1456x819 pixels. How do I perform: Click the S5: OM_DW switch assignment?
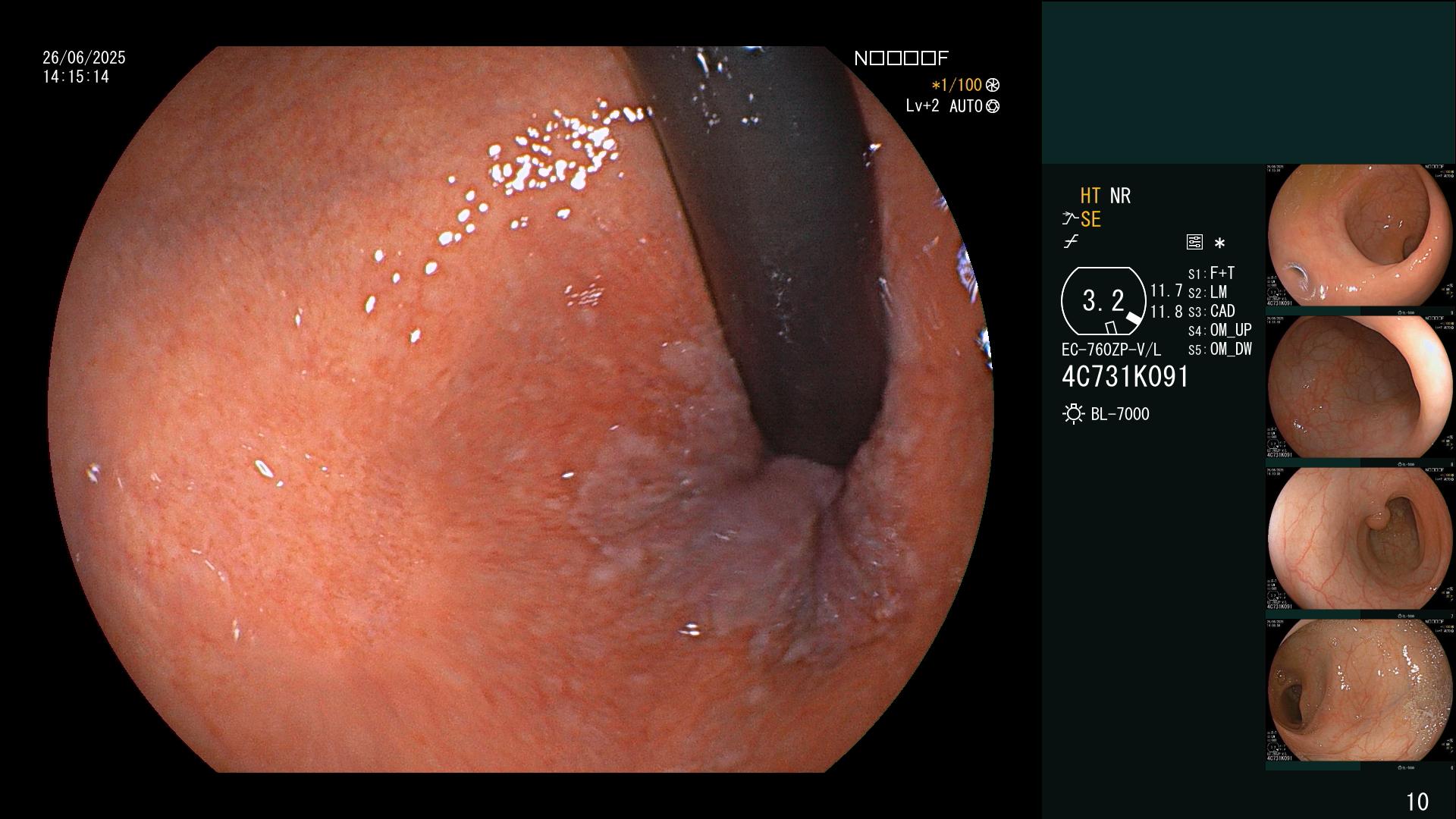tap(1219, 349)
